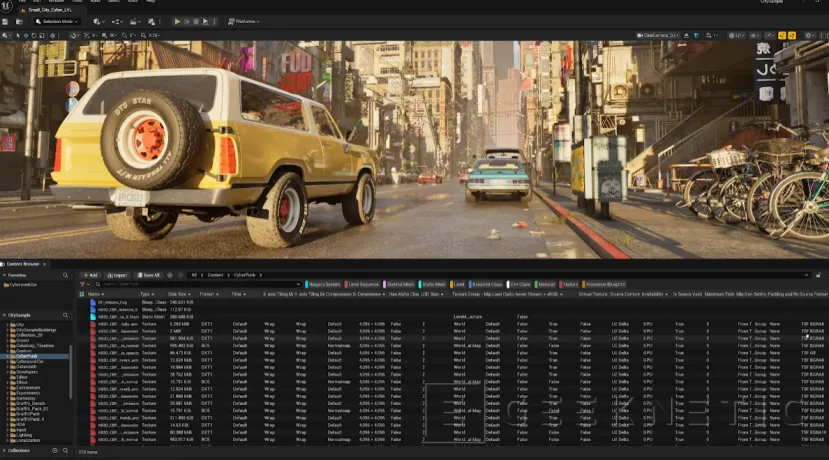
Task: Toggle the Level Sequence filter
Action: pyautogui.click(x=362, y=284)
